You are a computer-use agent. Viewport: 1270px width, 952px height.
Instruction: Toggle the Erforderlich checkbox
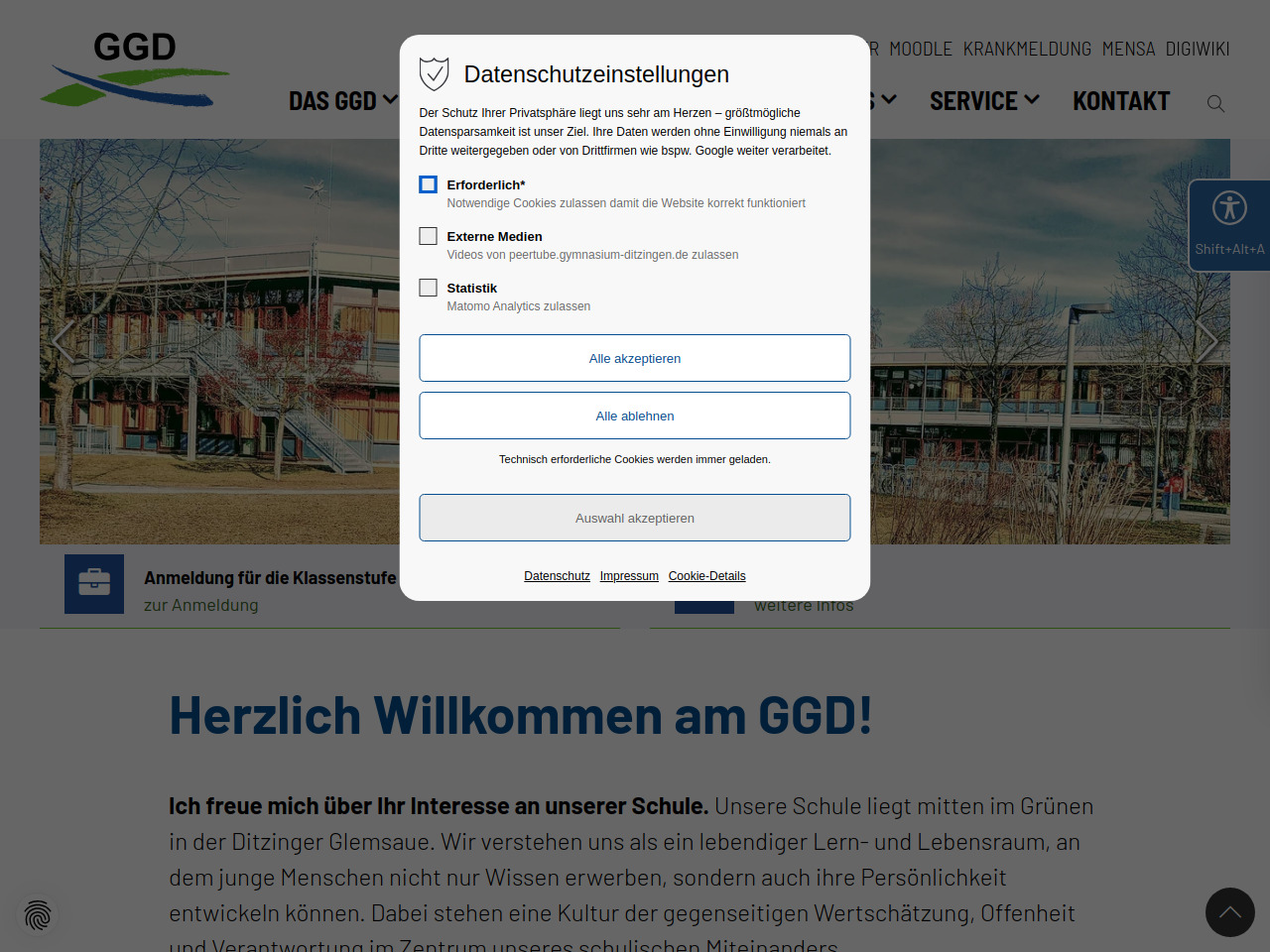(x=429, y=184)
